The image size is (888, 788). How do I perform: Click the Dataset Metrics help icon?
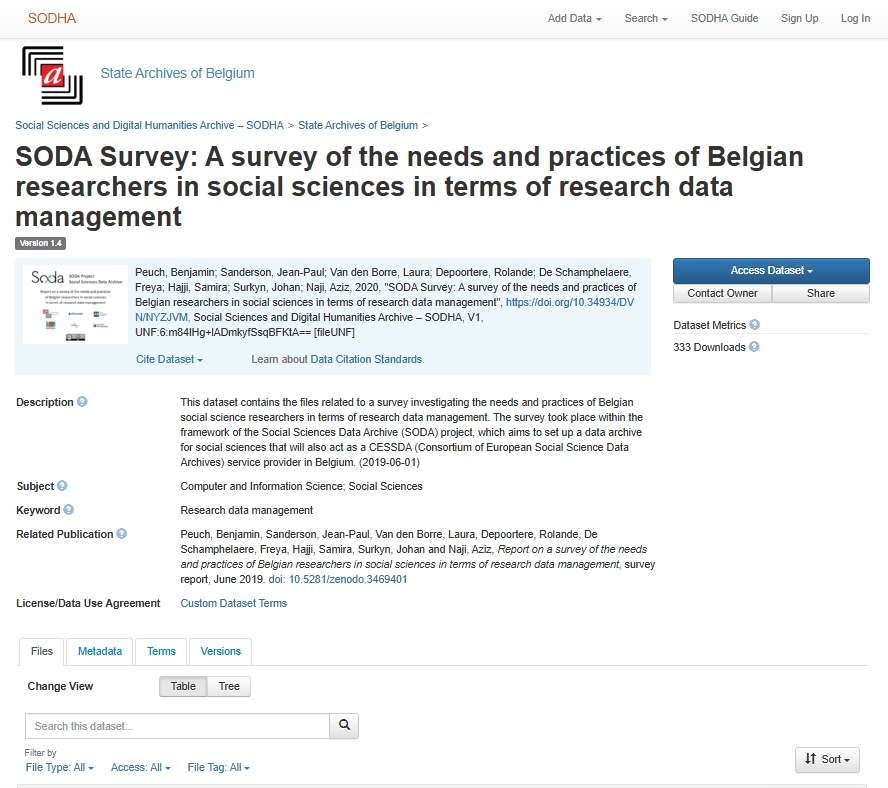(x=755, y=325)
